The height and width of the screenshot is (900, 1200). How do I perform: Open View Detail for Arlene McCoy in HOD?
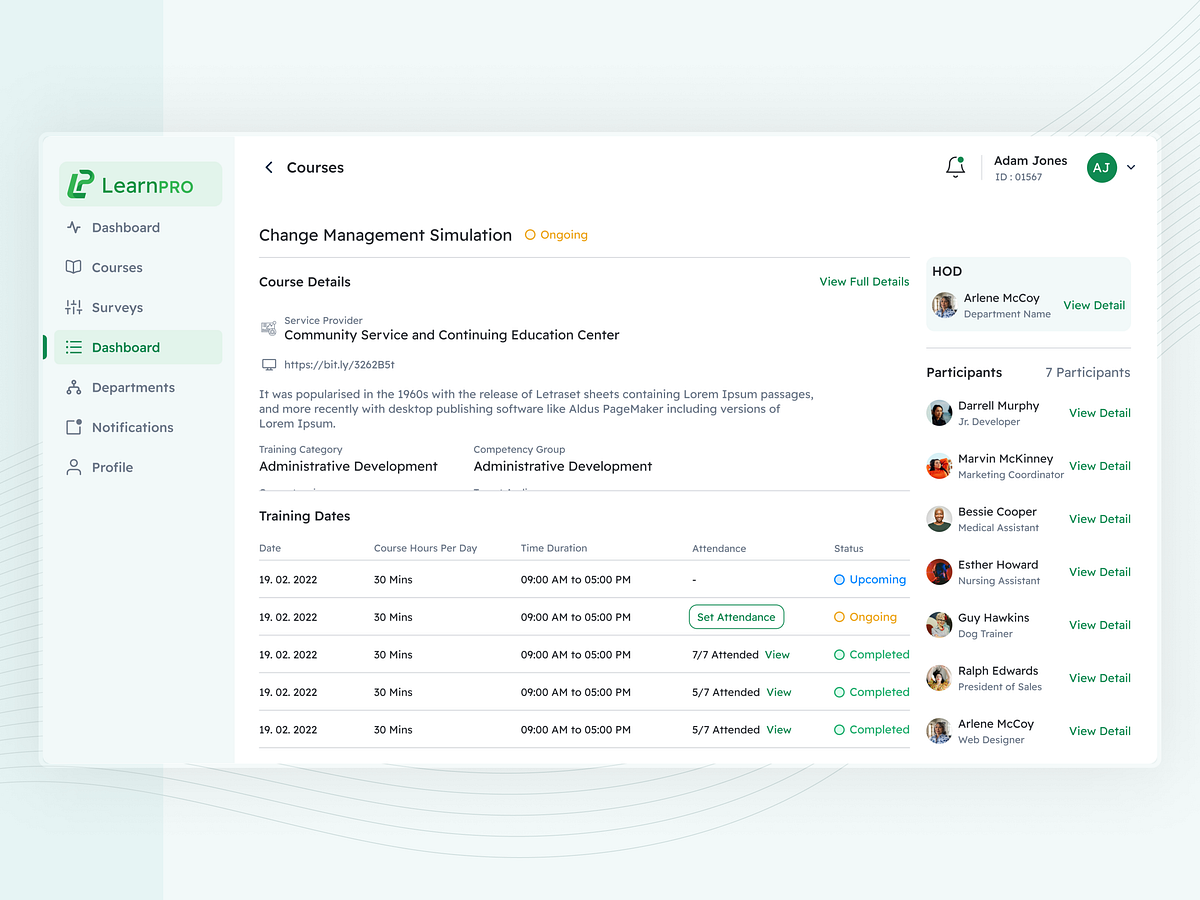(1094, 305)
